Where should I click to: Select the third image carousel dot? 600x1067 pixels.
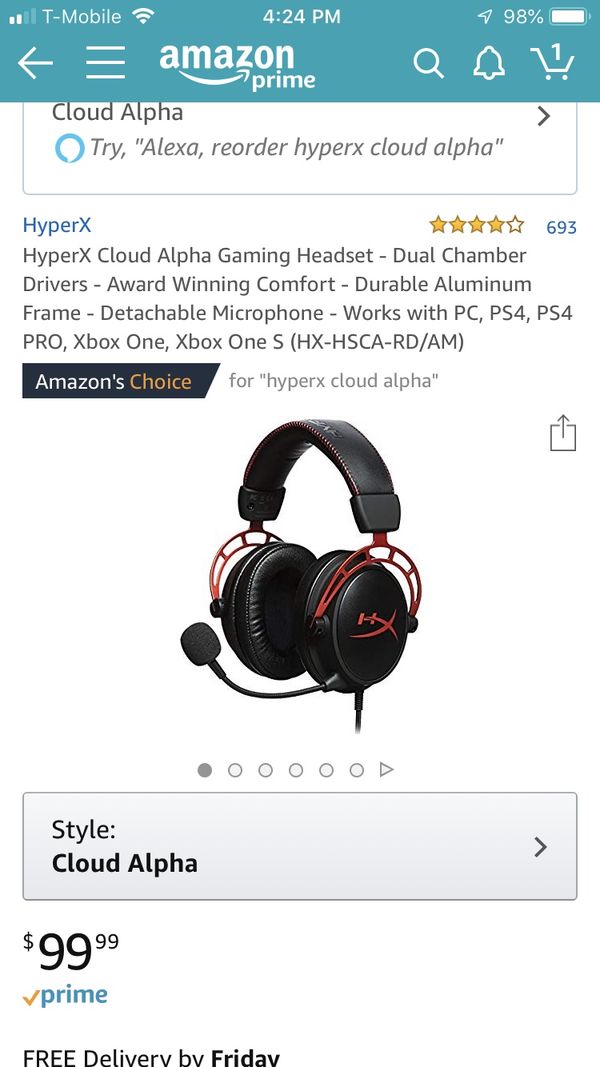click(x=265, y=770)
